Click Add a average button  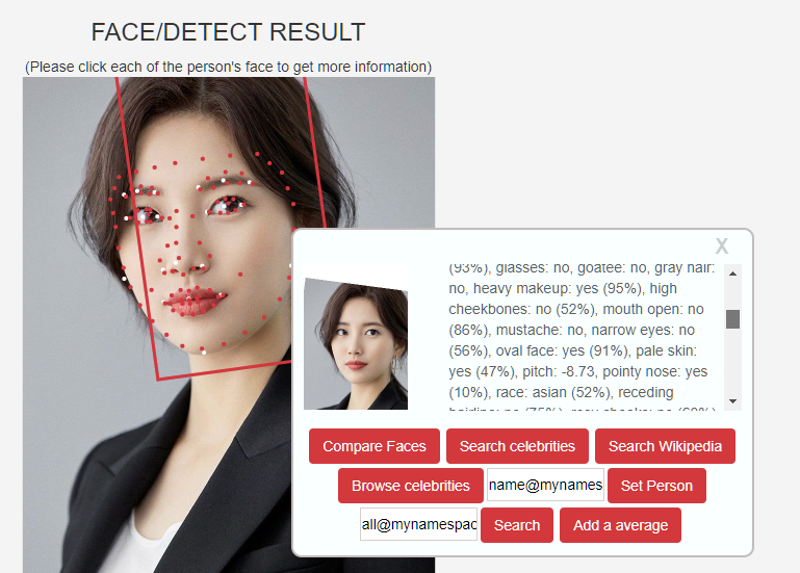point(620,525)
